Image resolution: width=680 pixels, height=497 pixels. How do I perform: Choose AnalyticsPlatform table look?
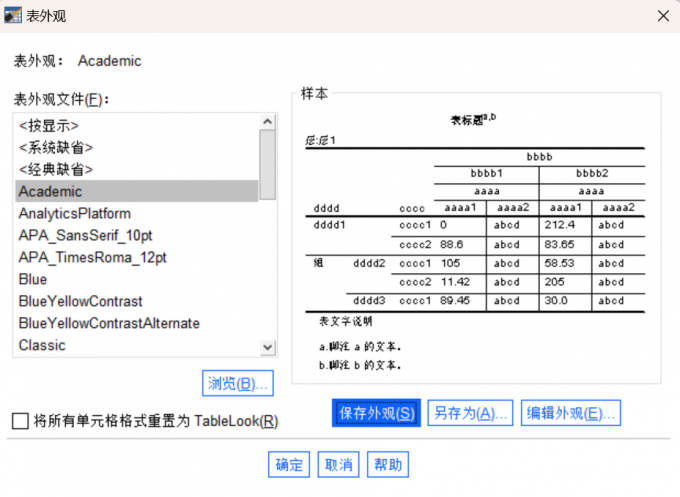click(137, 213)
